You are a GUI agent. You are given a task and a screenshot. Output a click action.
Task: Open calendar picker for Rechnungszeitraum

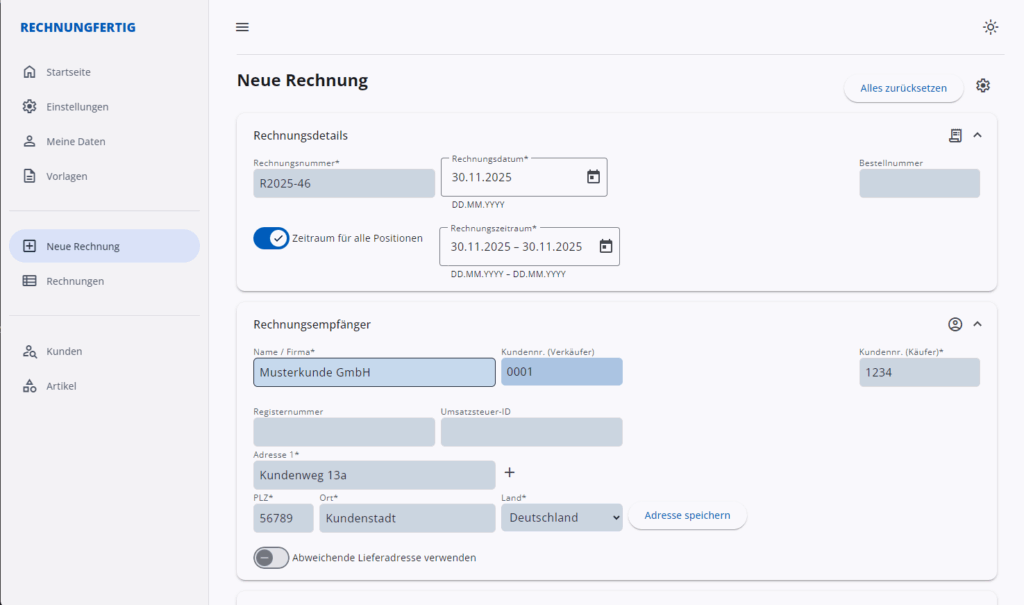click(605, 246)
